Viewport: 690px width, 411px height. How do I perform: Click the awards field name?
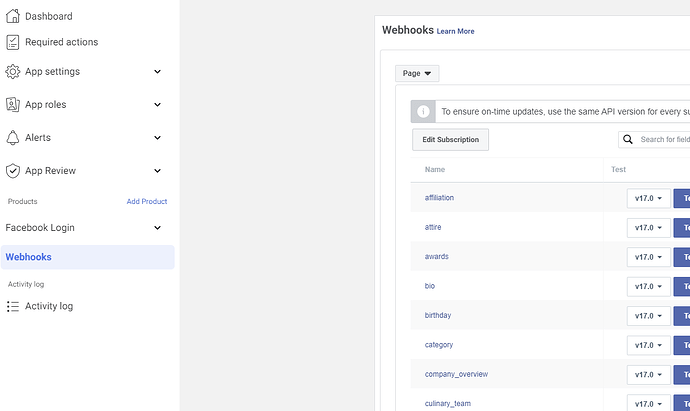437,257
